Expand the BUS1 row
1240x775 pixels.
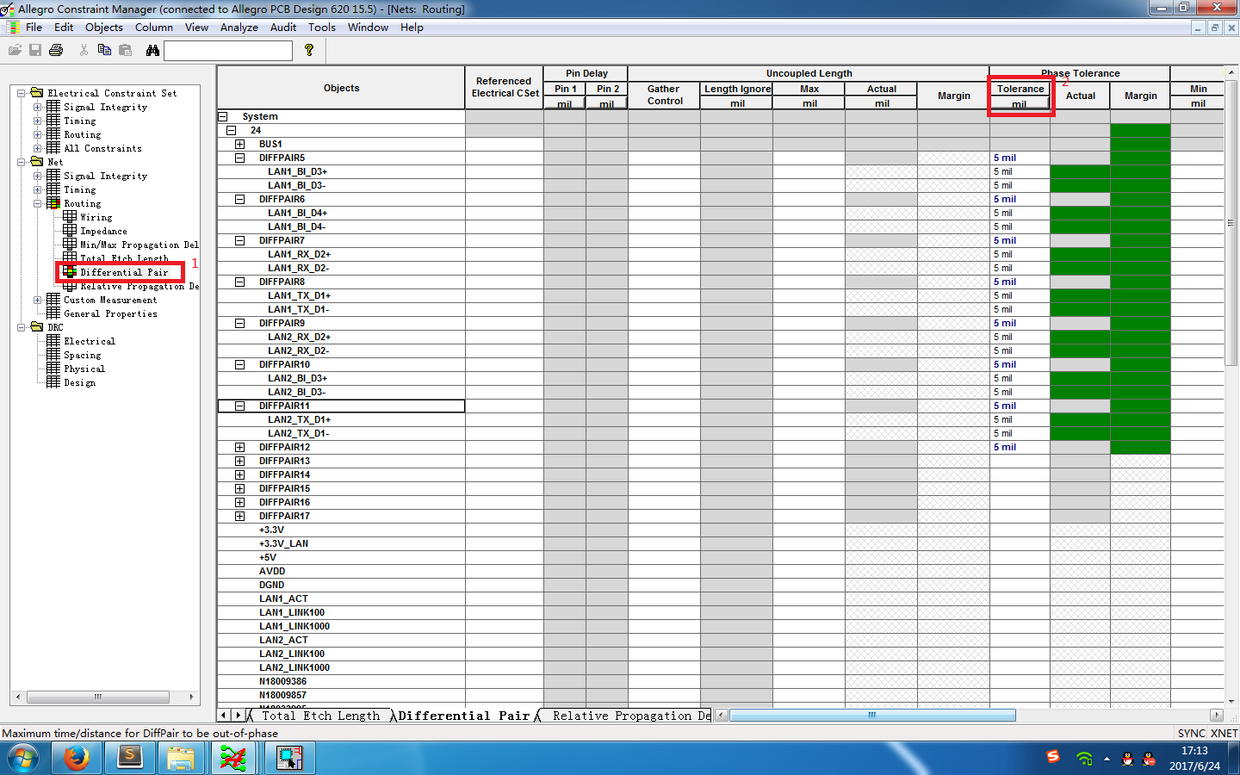(240, 144)
